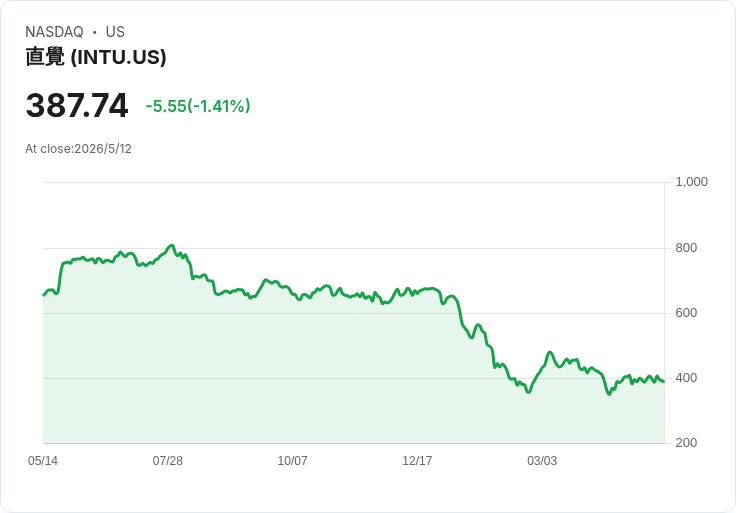736x513 pixels.
Task: Click the -5.55(-1.41%) price change
Action: coord(198,106)
